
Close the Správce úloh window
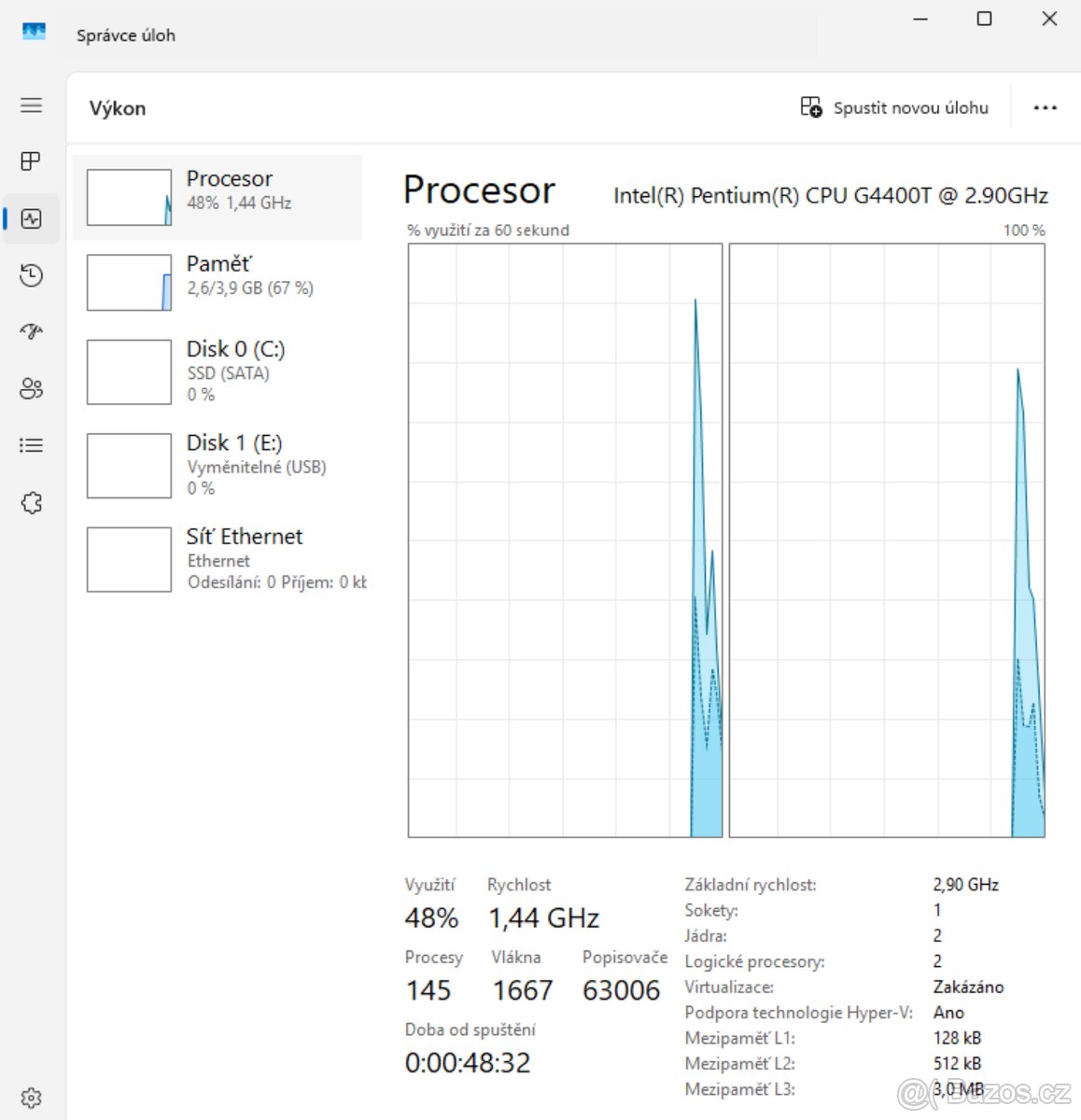coord(1049,19)
